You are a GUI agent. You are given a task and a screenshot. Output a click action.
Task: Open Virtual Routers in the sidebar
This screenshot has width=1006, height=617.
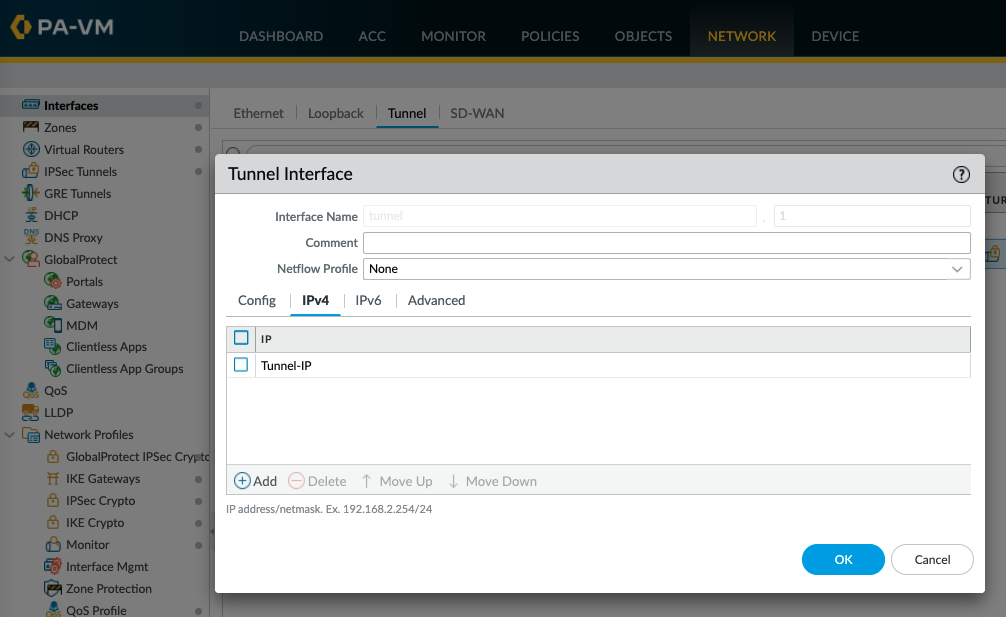point(84,149)
